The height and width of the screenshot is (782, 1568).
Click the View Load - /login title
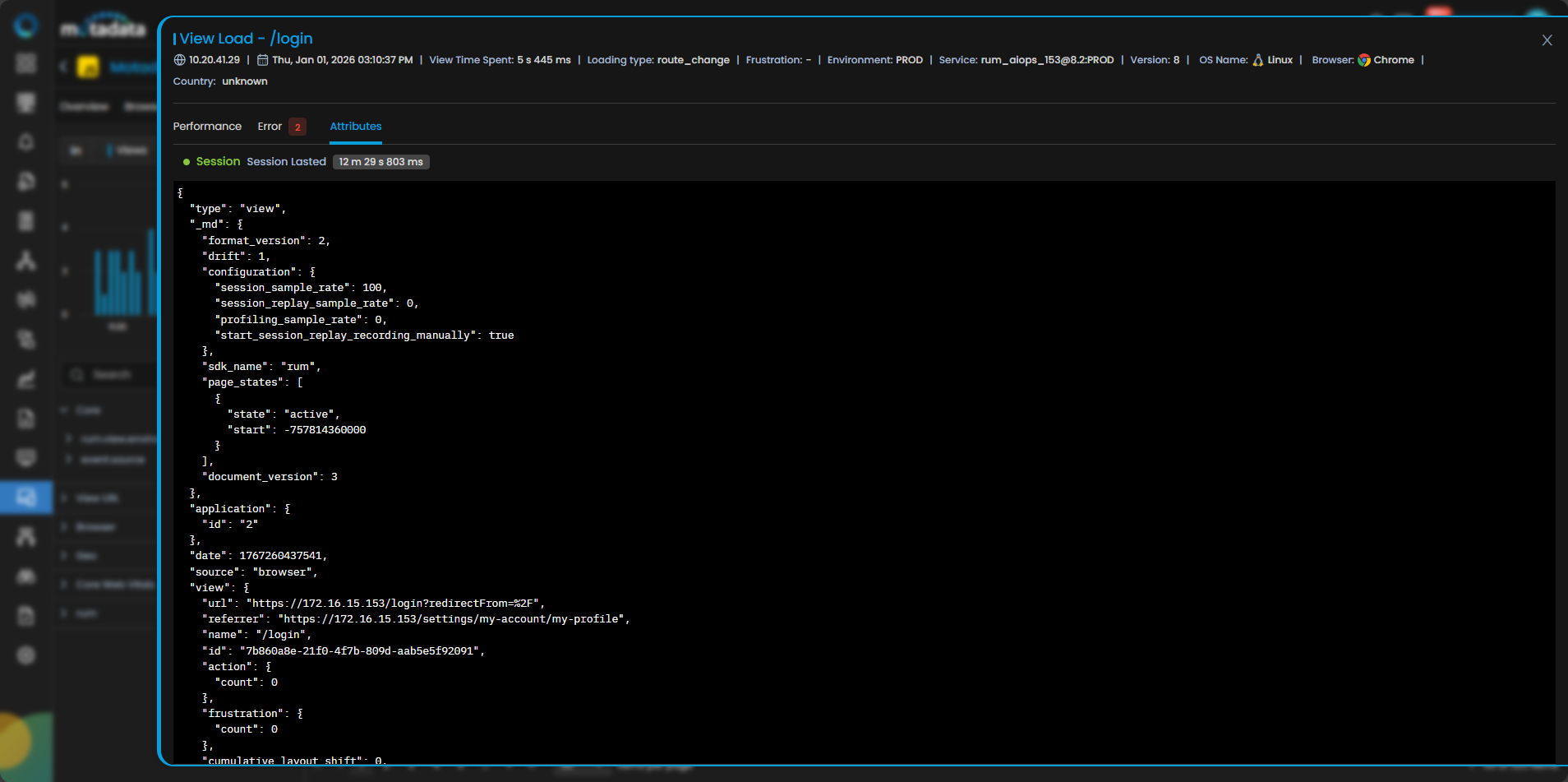pyautogui.click(x=245, y=39)
